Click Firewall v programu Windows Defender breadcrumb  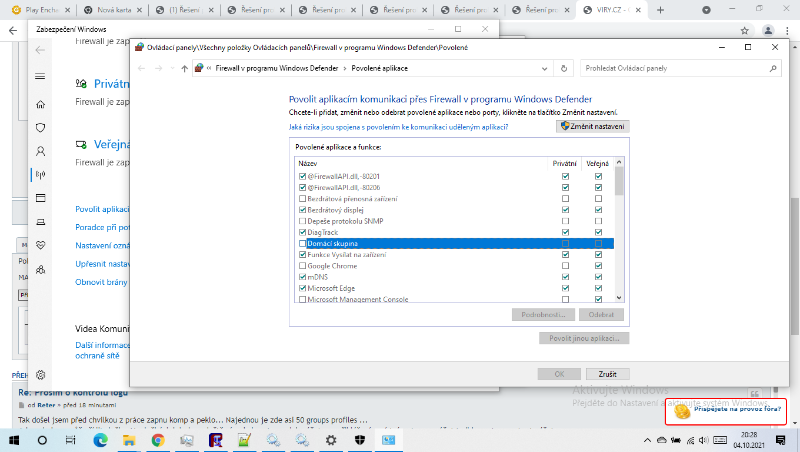[x=277, y=68]
